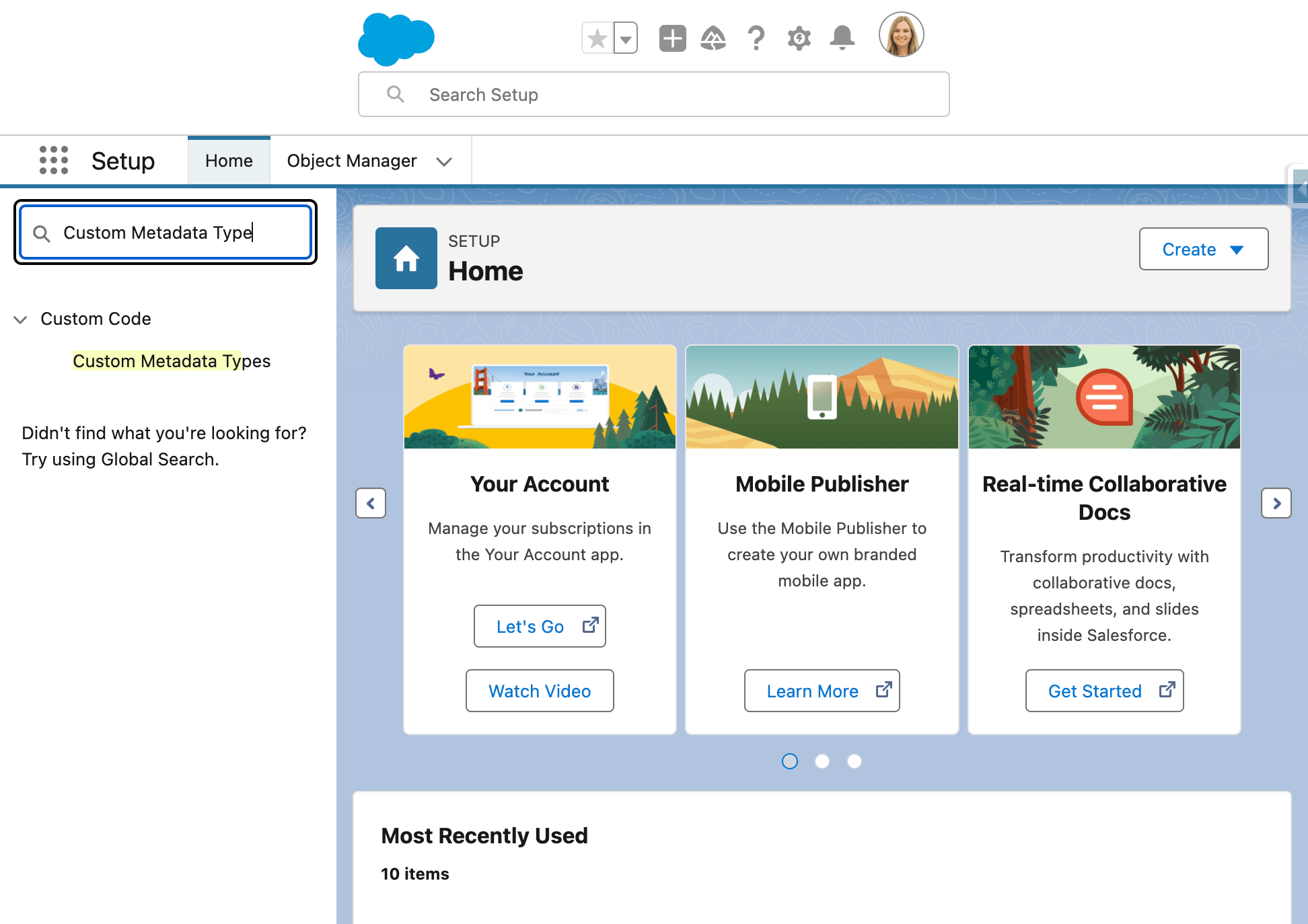Image resolution: width=1308 pixels, height=924 pixels.
Task: Switch to the Home tab
Action: tap(229, 161)
